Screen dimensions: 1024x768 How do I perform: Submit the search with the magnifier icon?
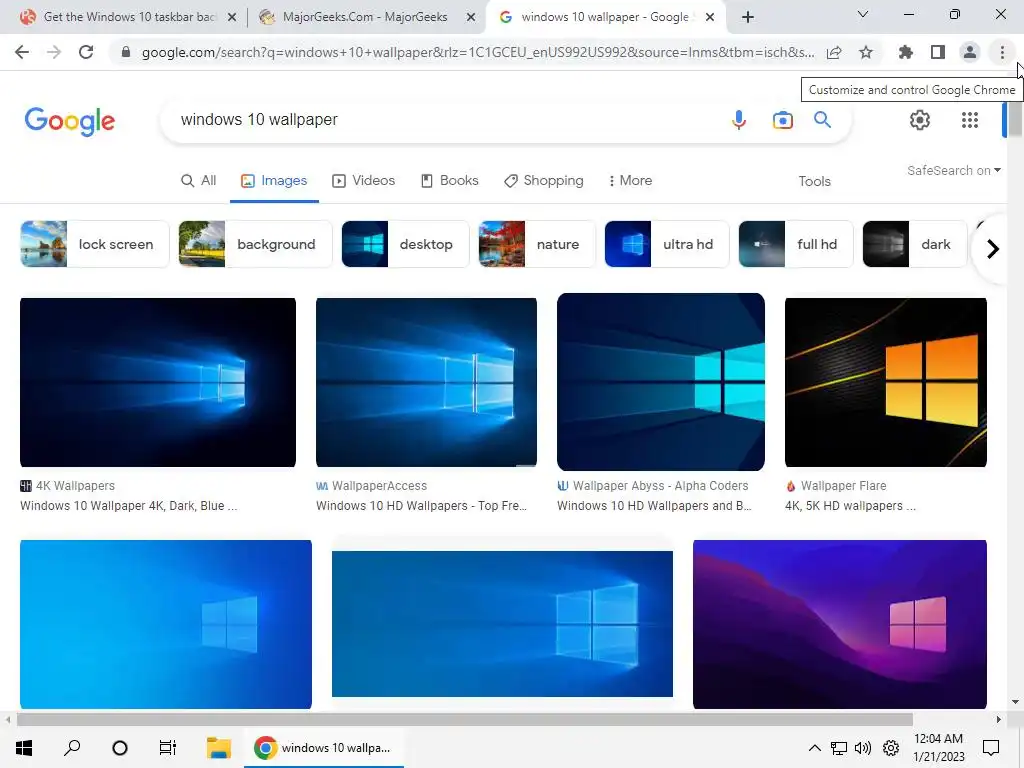[x=822, y=120]
